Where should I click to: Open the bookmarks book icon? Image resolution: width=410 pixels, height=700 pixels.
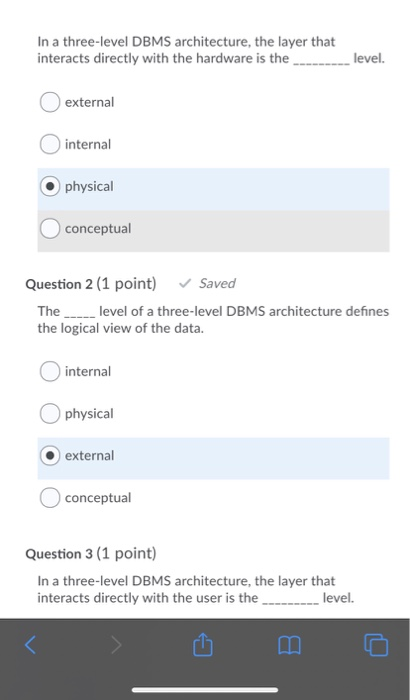click(289, 646)
